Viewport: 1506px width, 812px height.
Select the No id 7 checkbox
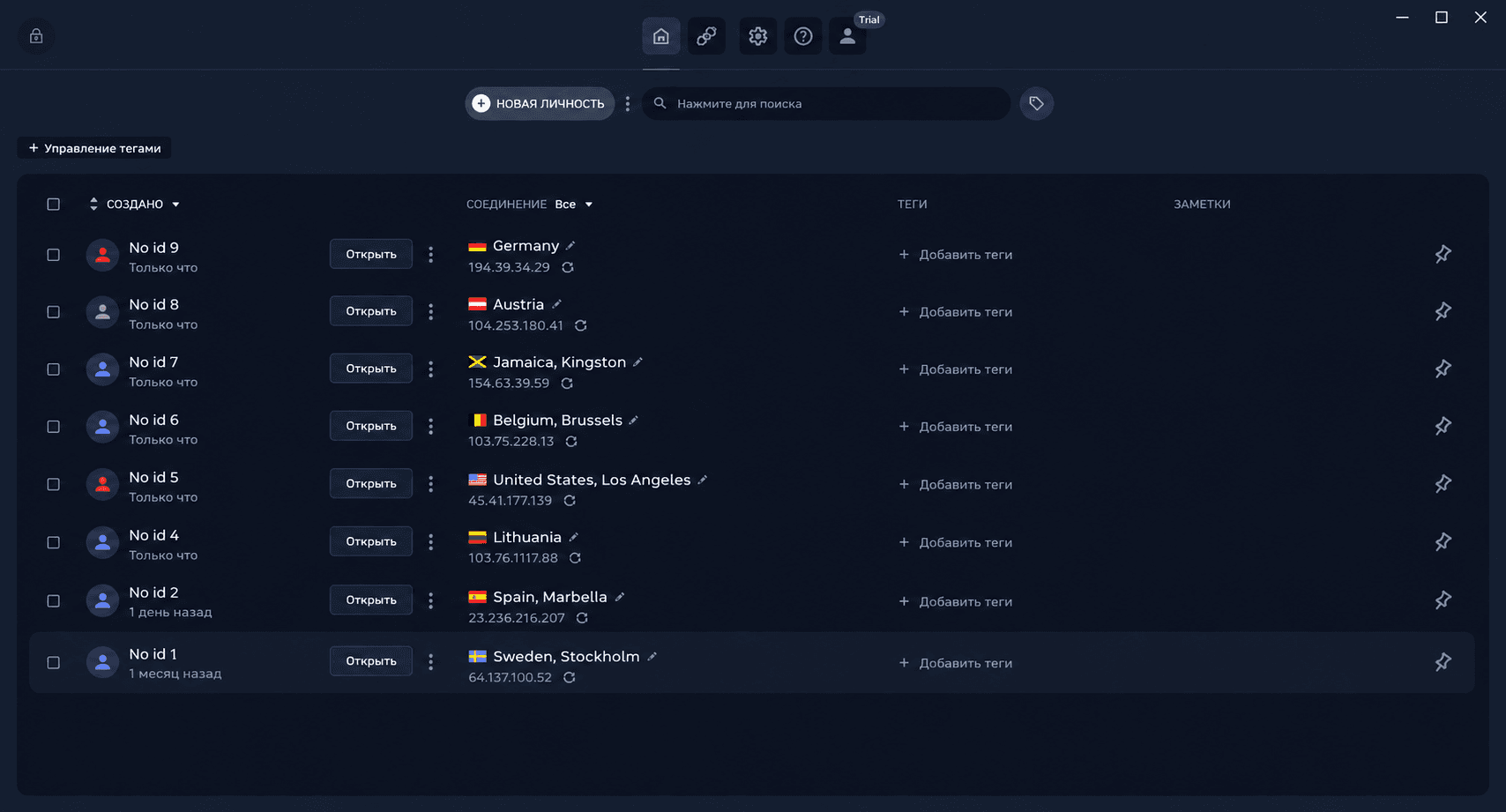click(x=54, y=369)
